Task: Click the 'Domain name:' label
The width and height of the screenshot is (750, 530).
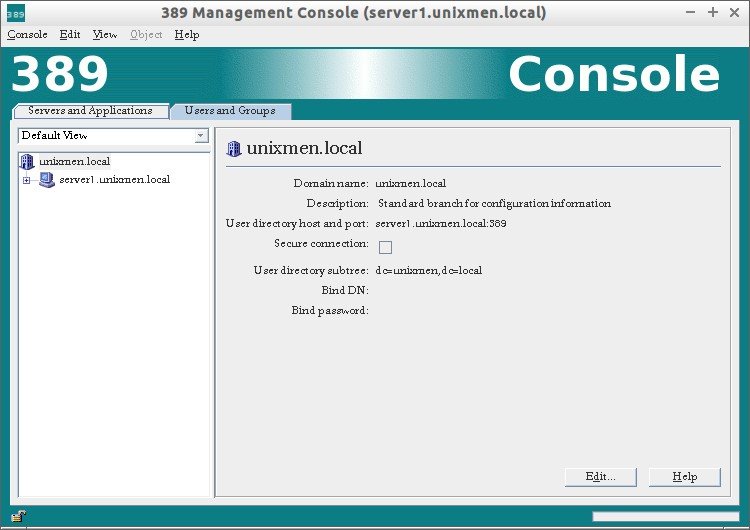Action: [331, 184]
